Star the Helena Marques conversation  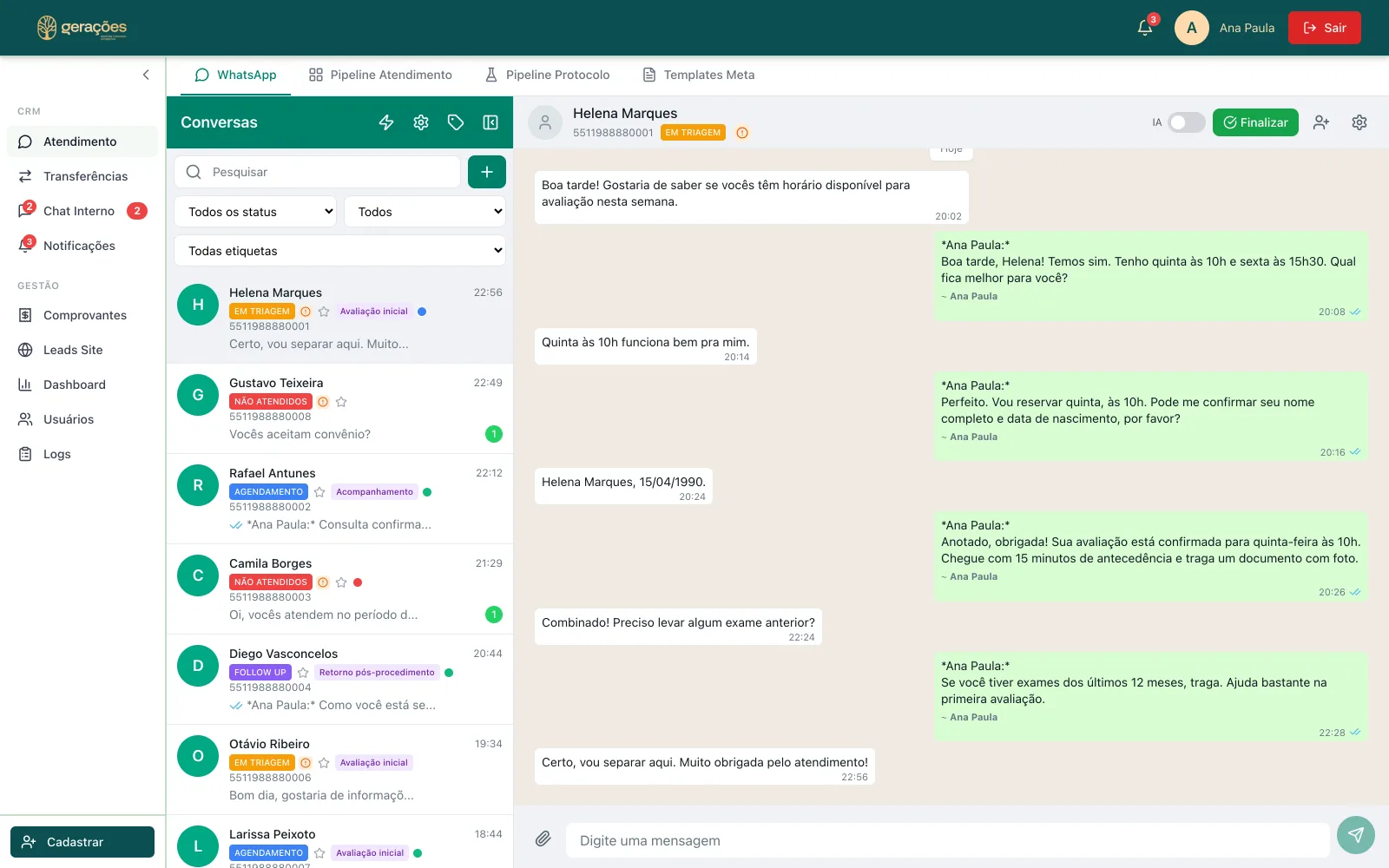tap(324, 312)
